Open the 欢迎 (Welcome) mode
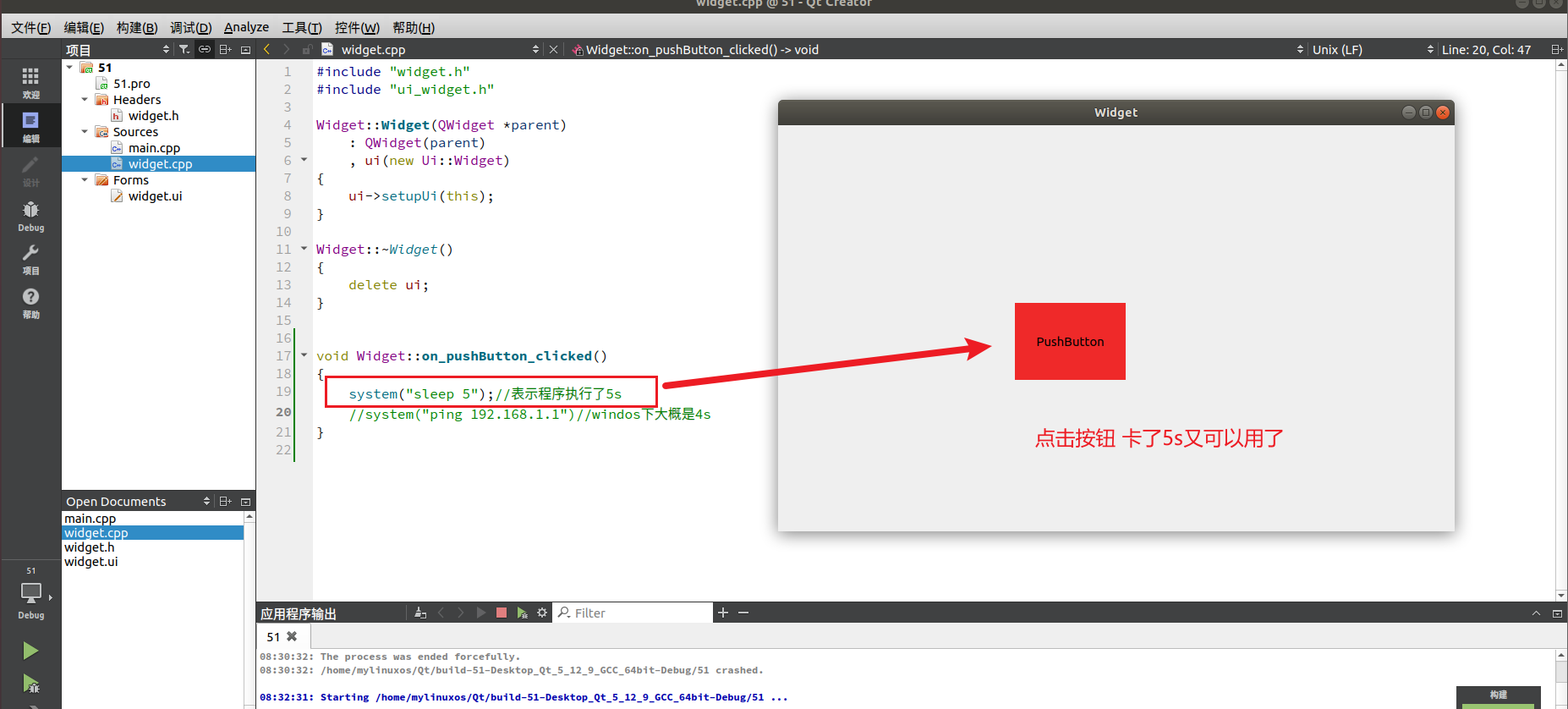1568x709 pixels. (x=30, y=83)
